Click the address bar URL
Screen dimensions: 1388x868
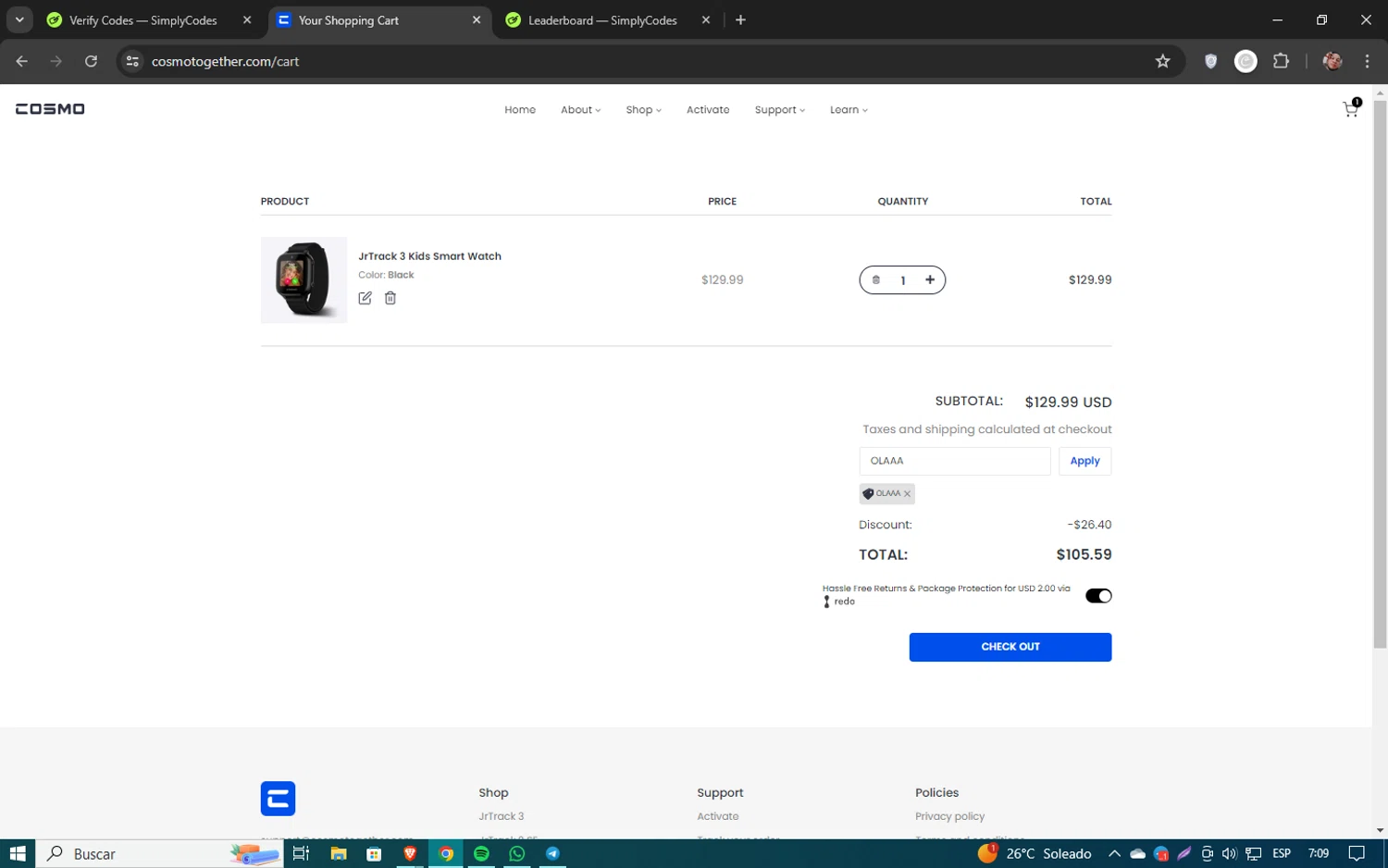coord(225,61)
